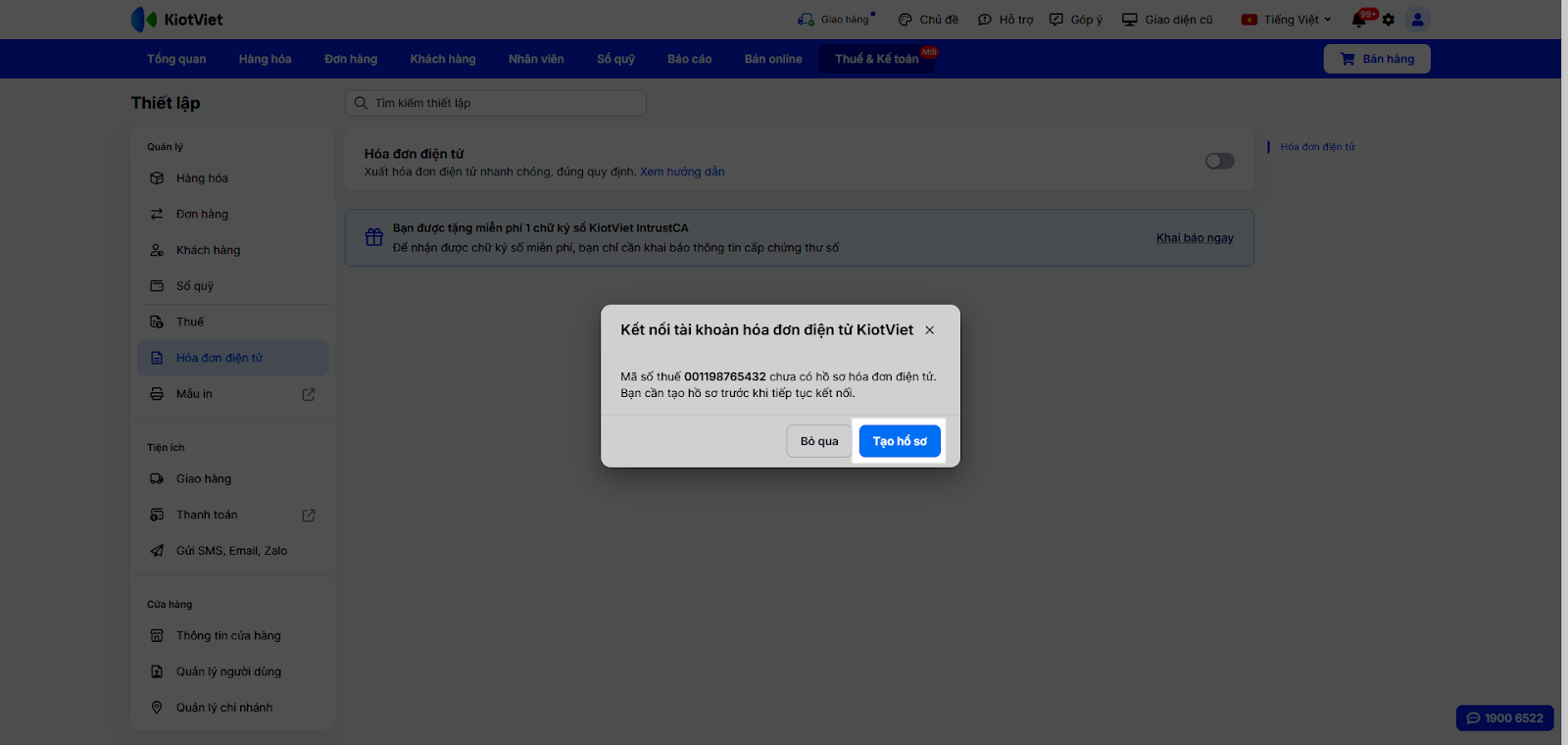Click the Đơn hàng arrows icon in sidebar
Image resolution: width=1568 pixels, height=745 pixels.
[157, 214]
